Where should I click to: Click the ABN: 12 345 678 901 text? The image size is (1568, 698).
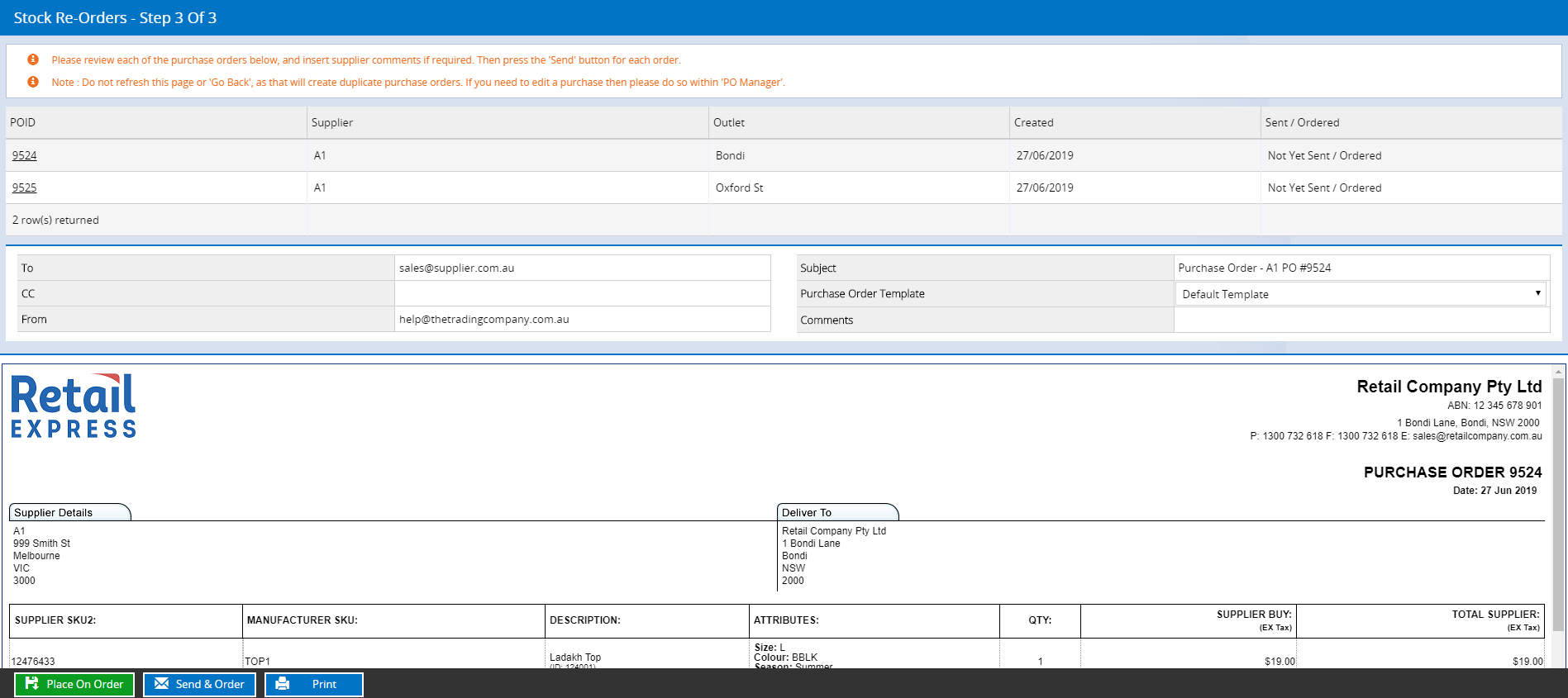[1494, 406]
